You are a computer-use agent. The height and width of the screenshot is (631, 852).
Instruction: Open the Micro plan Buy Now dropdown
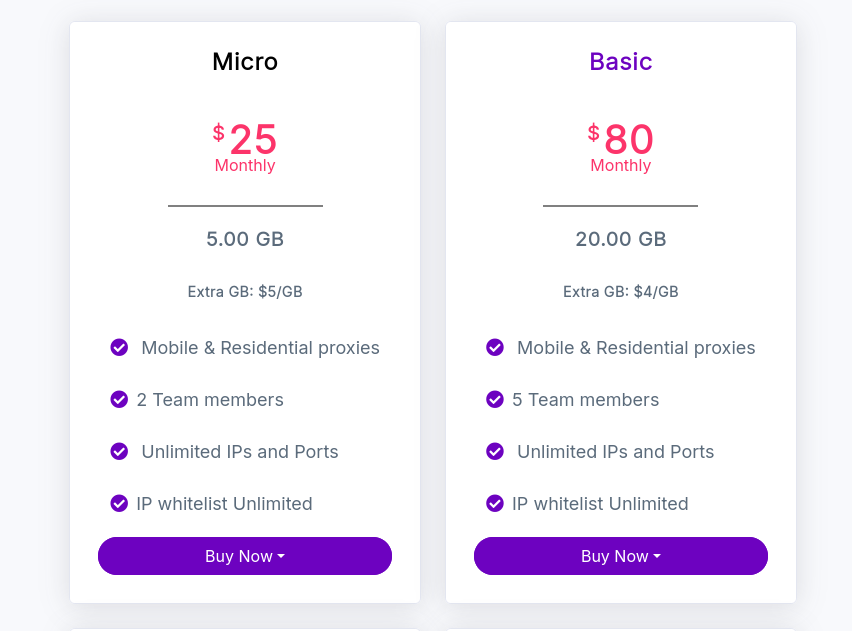[x=245, y=556]
